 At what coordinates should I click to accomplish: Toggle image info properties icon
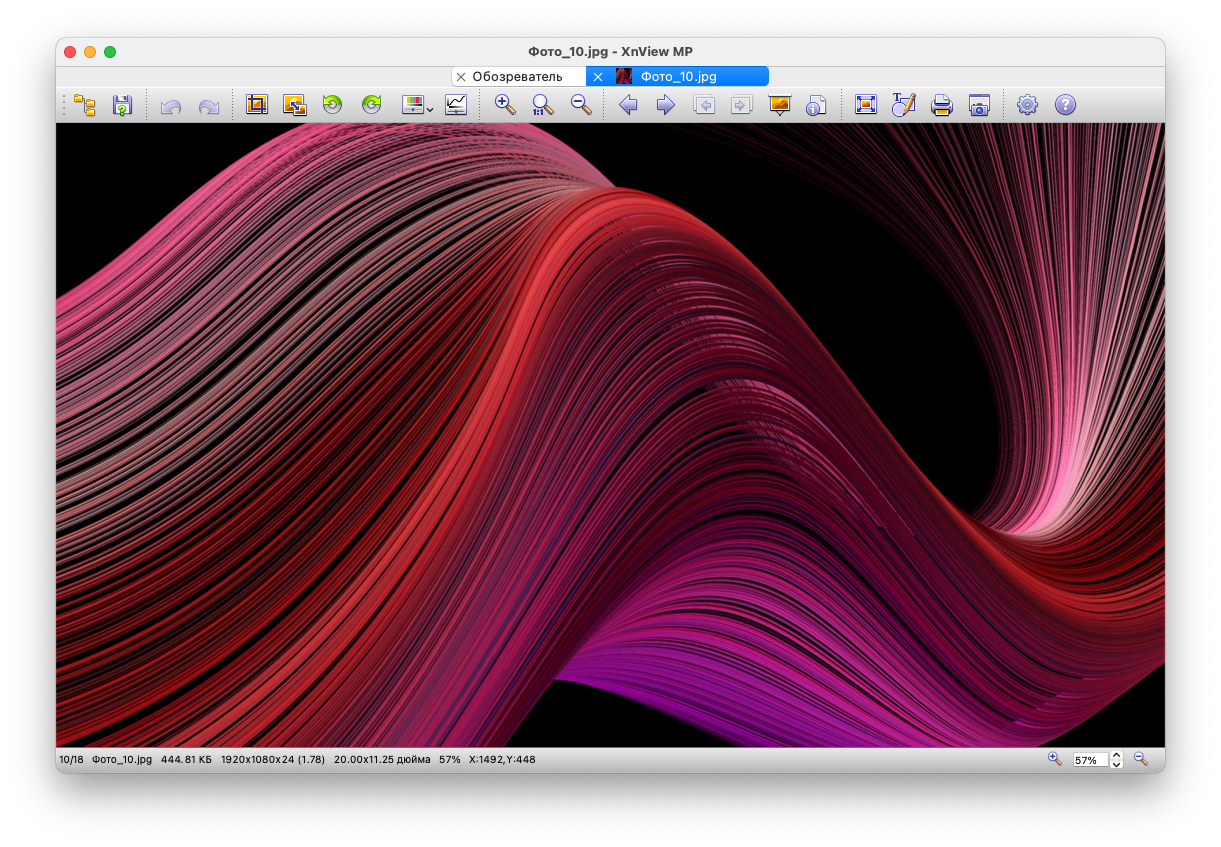[816, 105]
